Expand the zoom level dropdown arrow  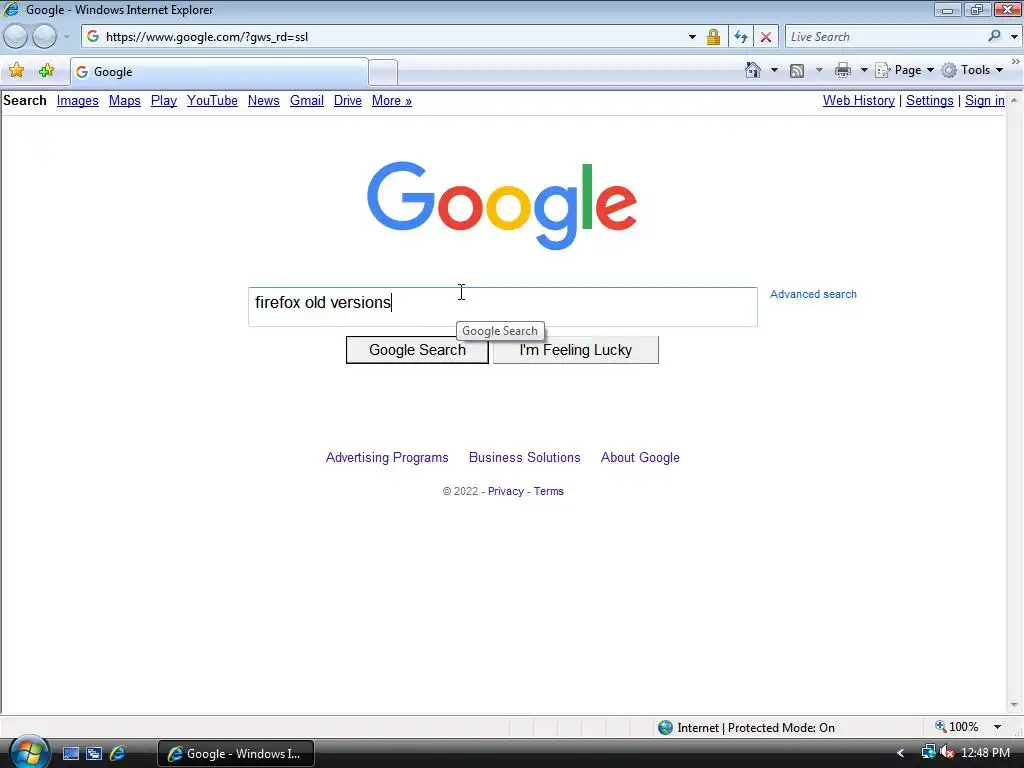(997, 727)
